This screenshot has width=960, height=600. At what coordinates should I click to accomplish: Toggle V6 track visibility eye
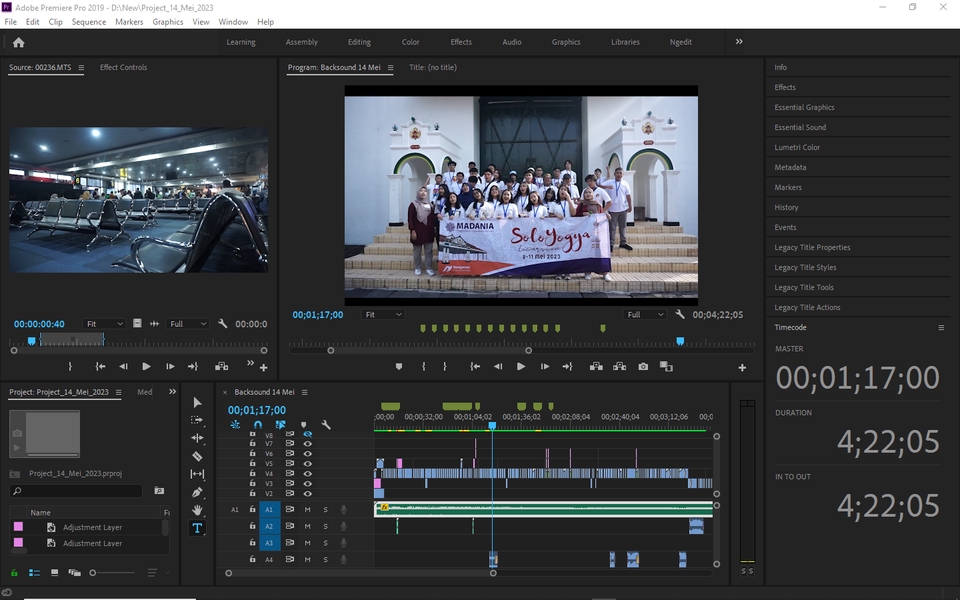tap(307, 454)
